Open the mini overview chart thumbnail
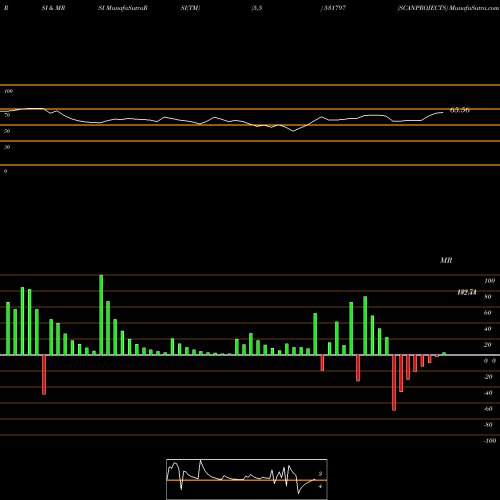The image size is (500, 500). pyautogui.click(x=247, y=479)
